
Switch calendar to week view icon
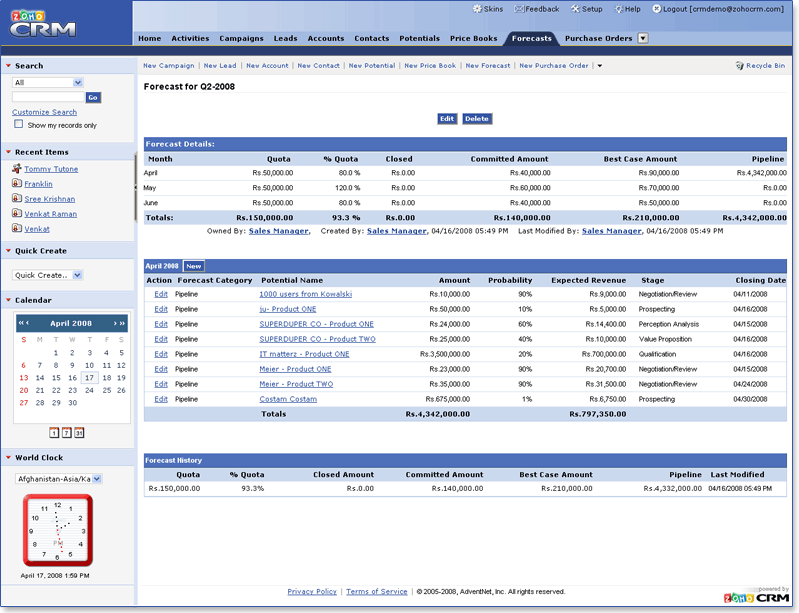coord(66,432)
